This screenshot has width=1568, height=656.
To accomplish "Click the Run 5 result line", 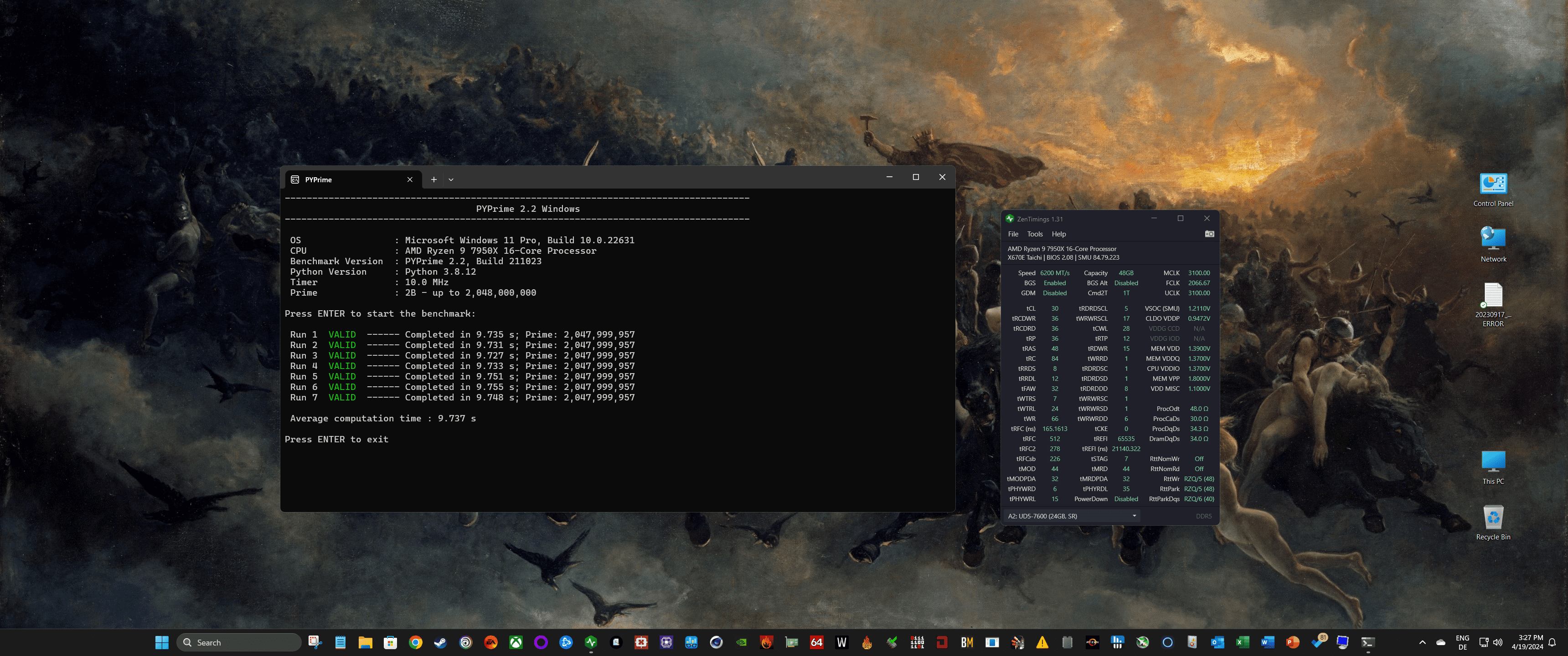I will click(x=462, y=376).
